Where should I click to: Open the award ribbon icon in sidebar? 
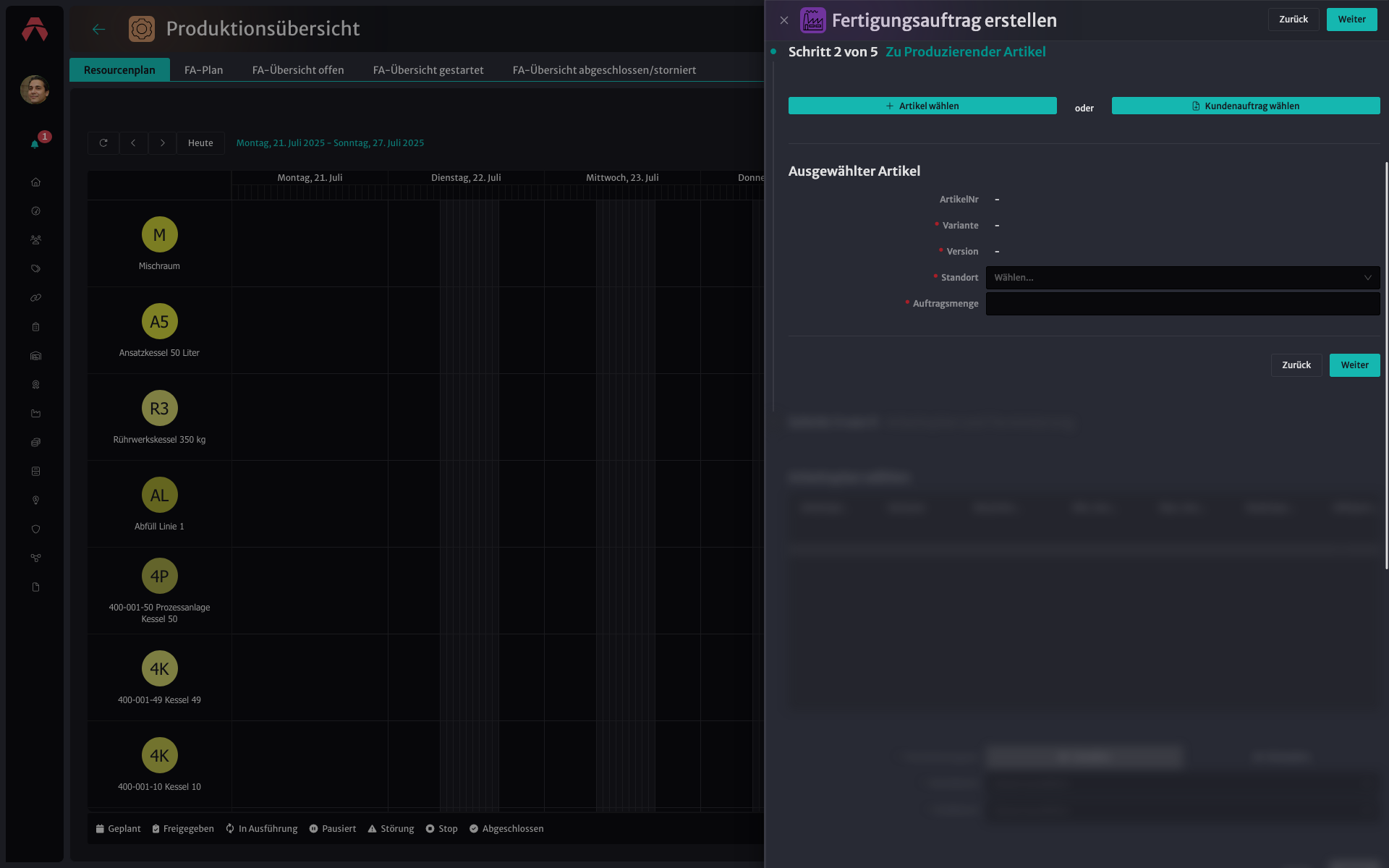(35, 385)
